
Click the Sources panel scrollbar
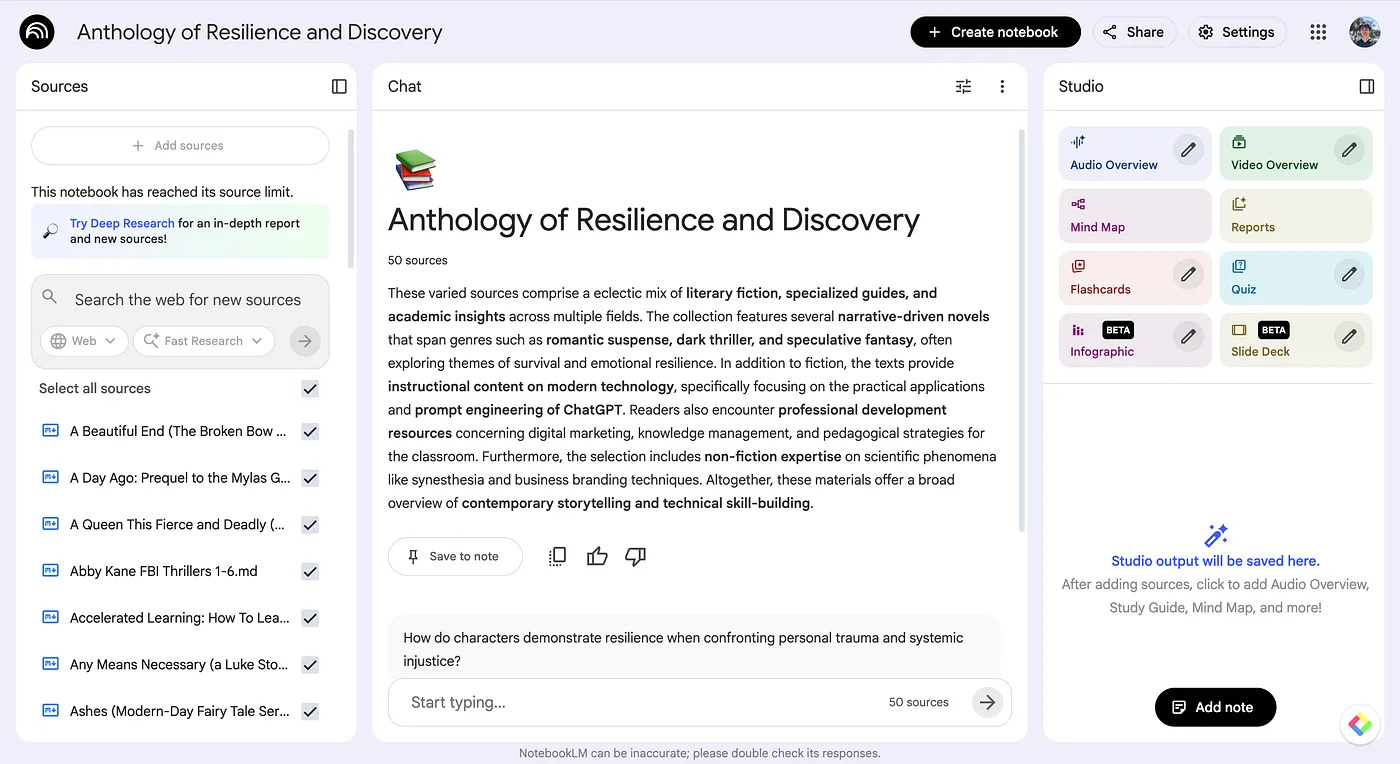tap(351, 198)
